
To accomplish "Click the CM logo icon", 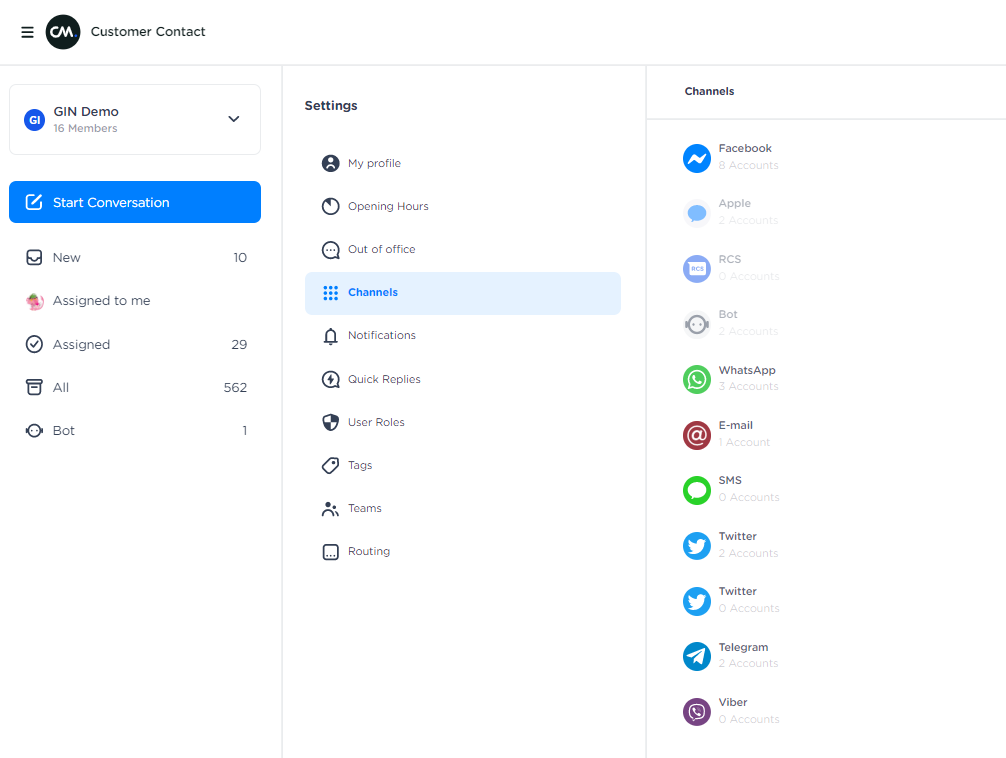I will point(63,32).
